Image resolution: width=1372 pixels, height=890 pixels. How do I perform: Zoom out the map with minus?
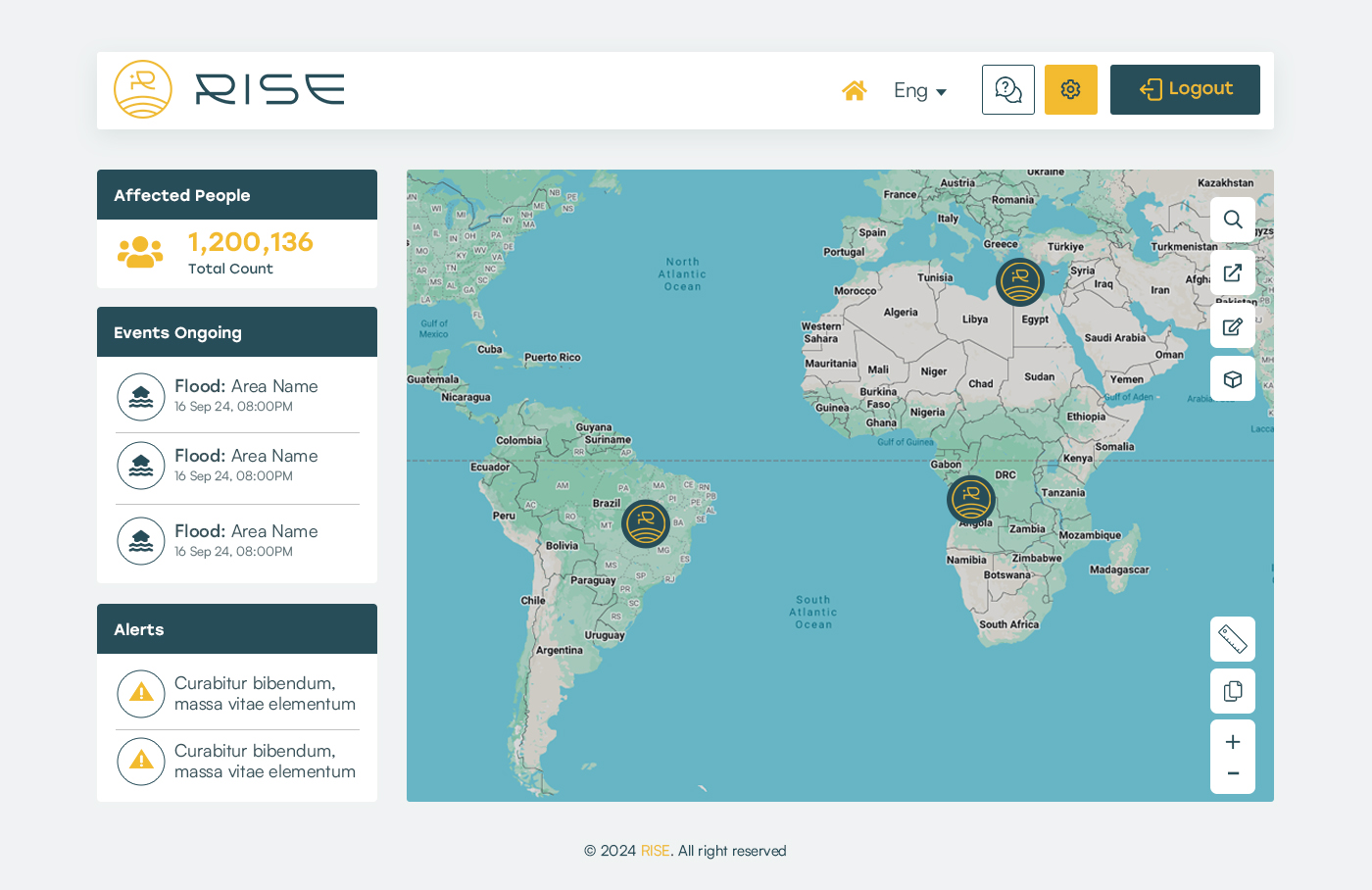[1232, 774]
